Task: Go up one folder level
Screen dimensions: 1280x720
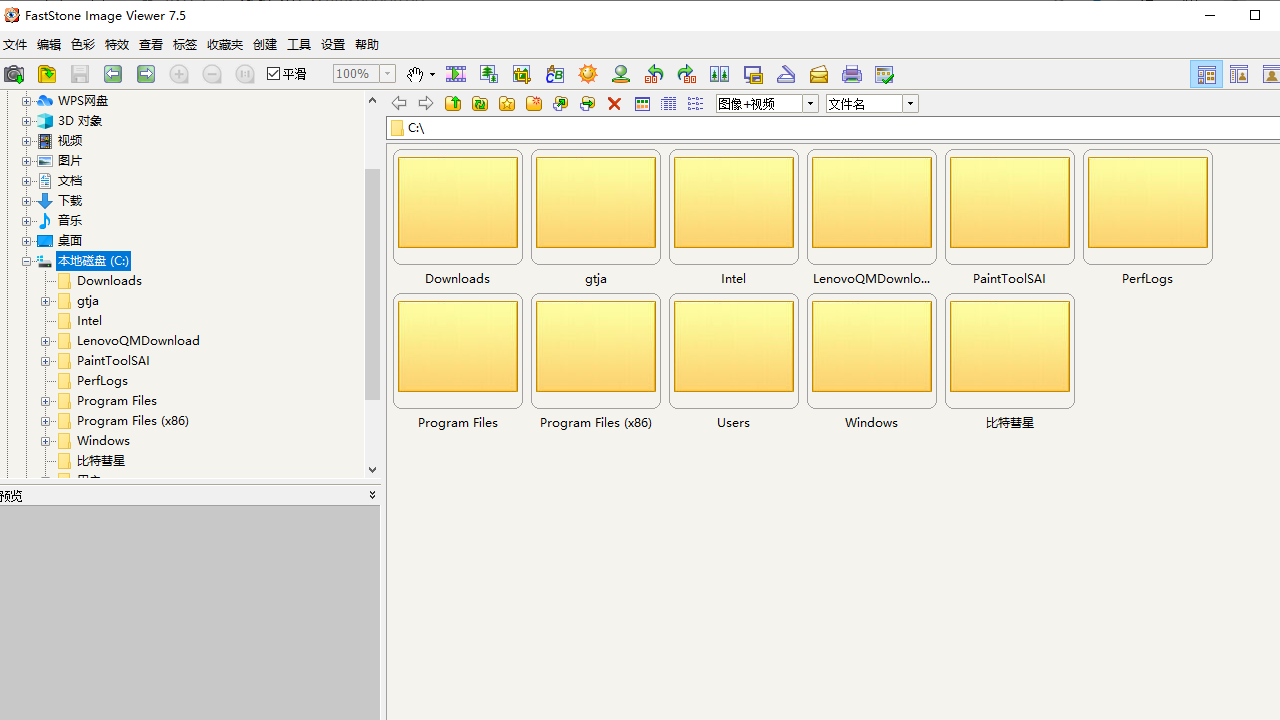Action: point(453,104)
